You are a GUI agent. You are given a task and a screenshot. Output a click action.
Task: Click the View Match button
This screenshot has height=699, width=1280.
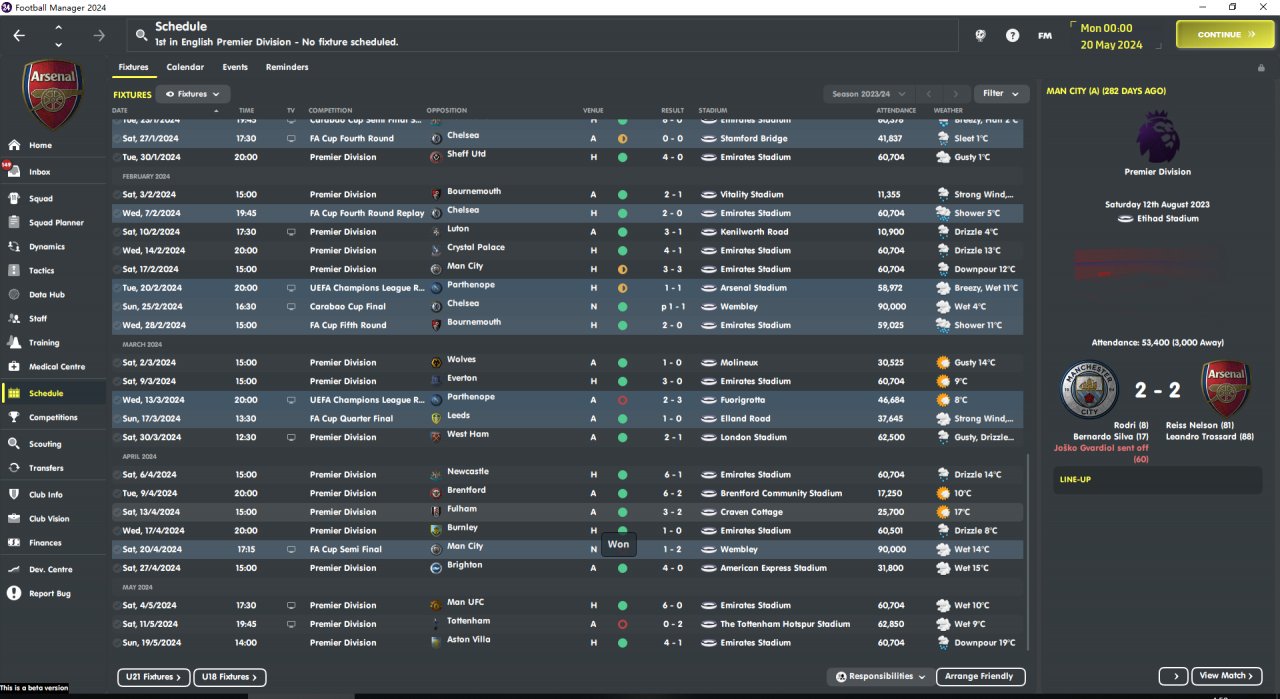[1226, 676]
